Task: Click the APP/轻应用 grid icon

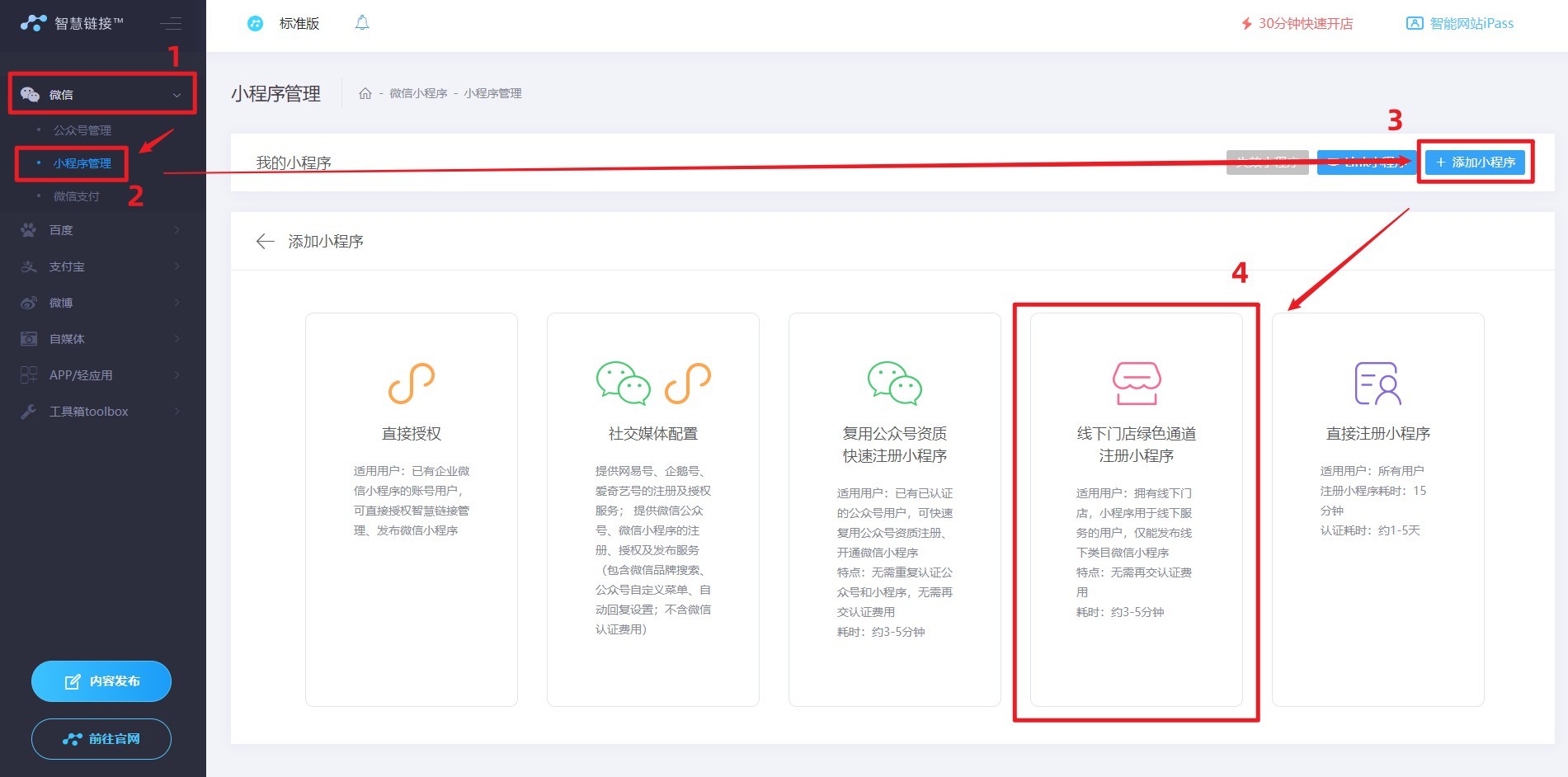Action: (29, 375)
